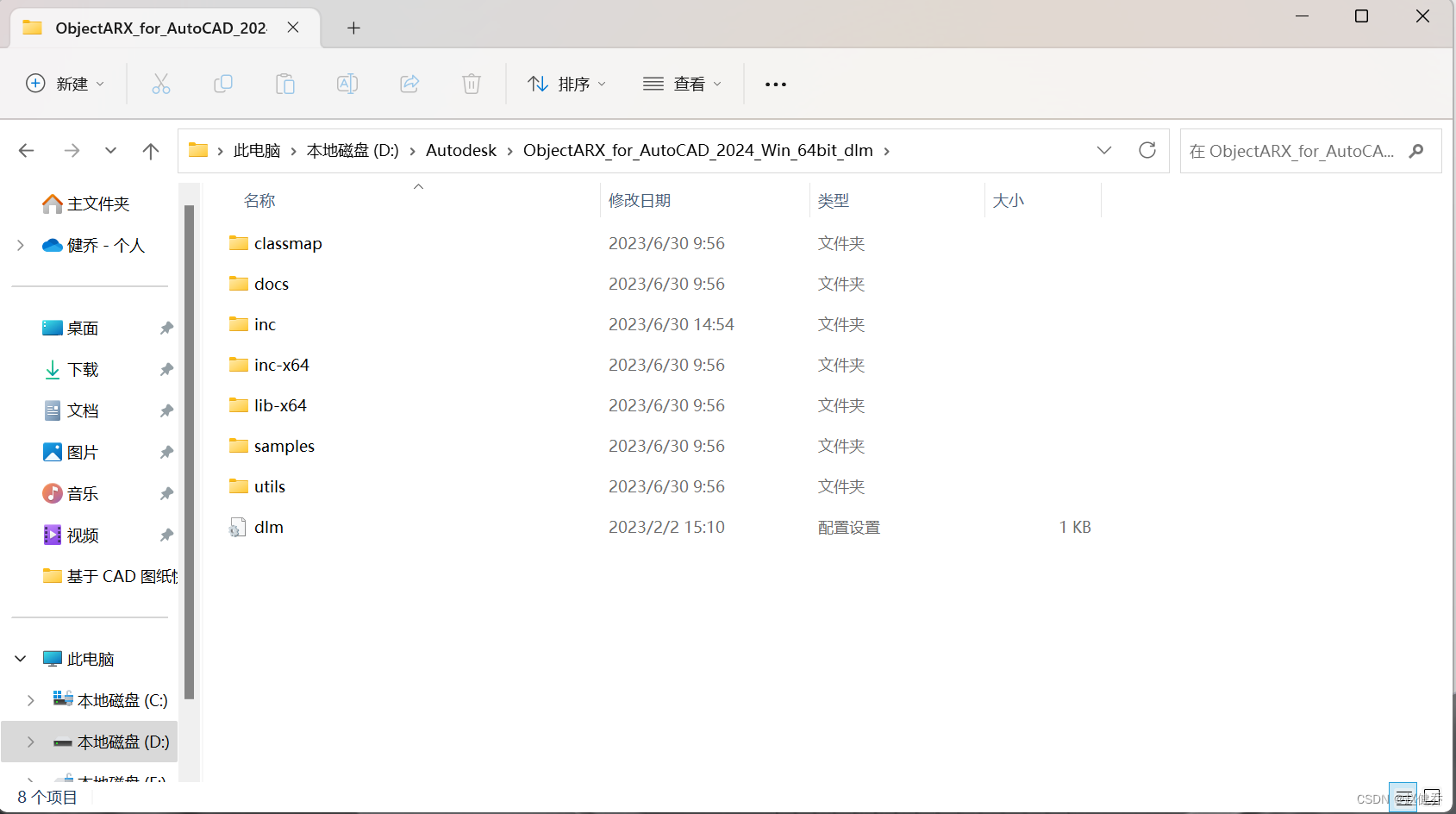Expand the 健乔 - 个人 OneDrive node

pos(21,245)
